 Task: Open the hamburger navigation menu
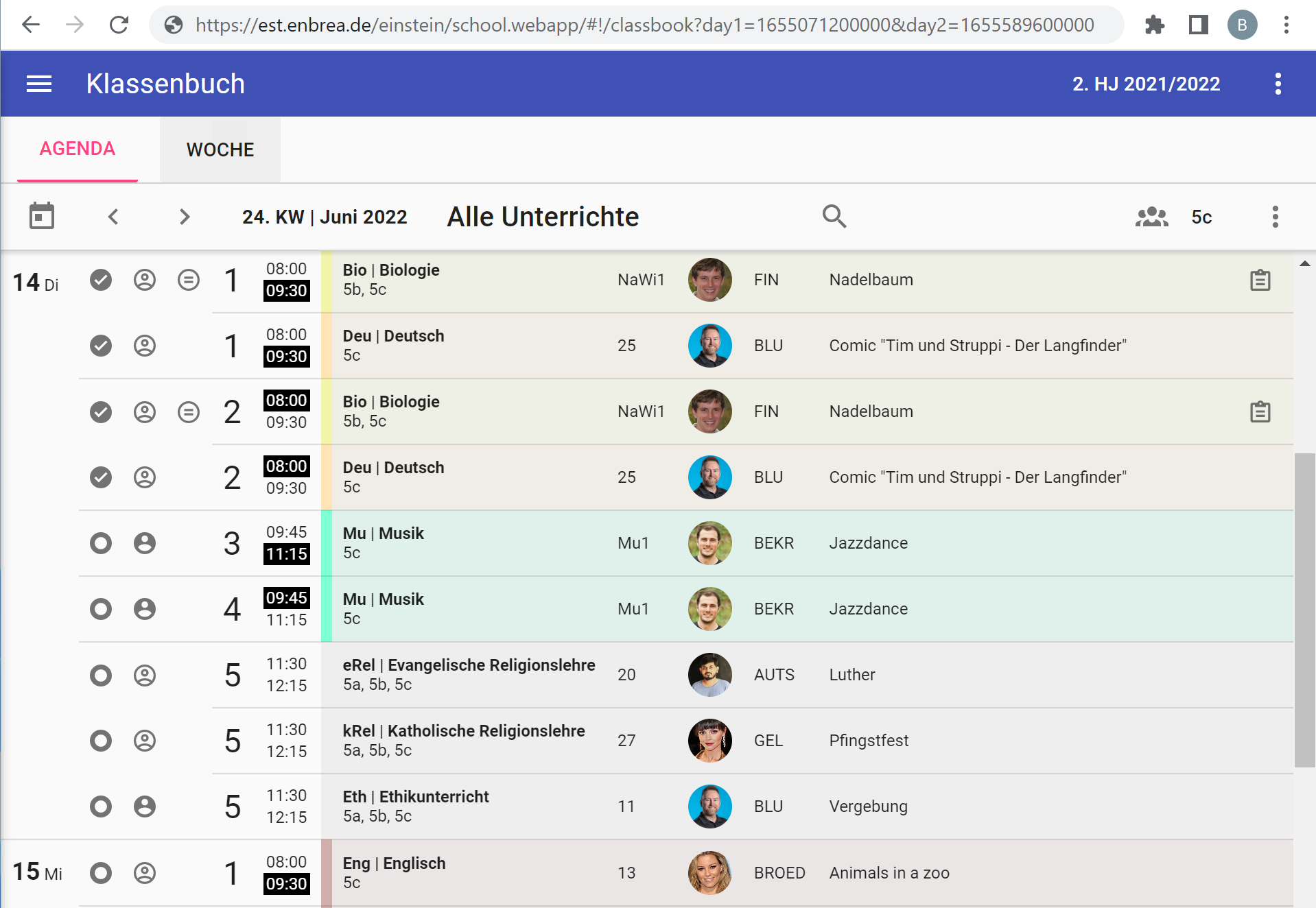(x=39, y=84)
